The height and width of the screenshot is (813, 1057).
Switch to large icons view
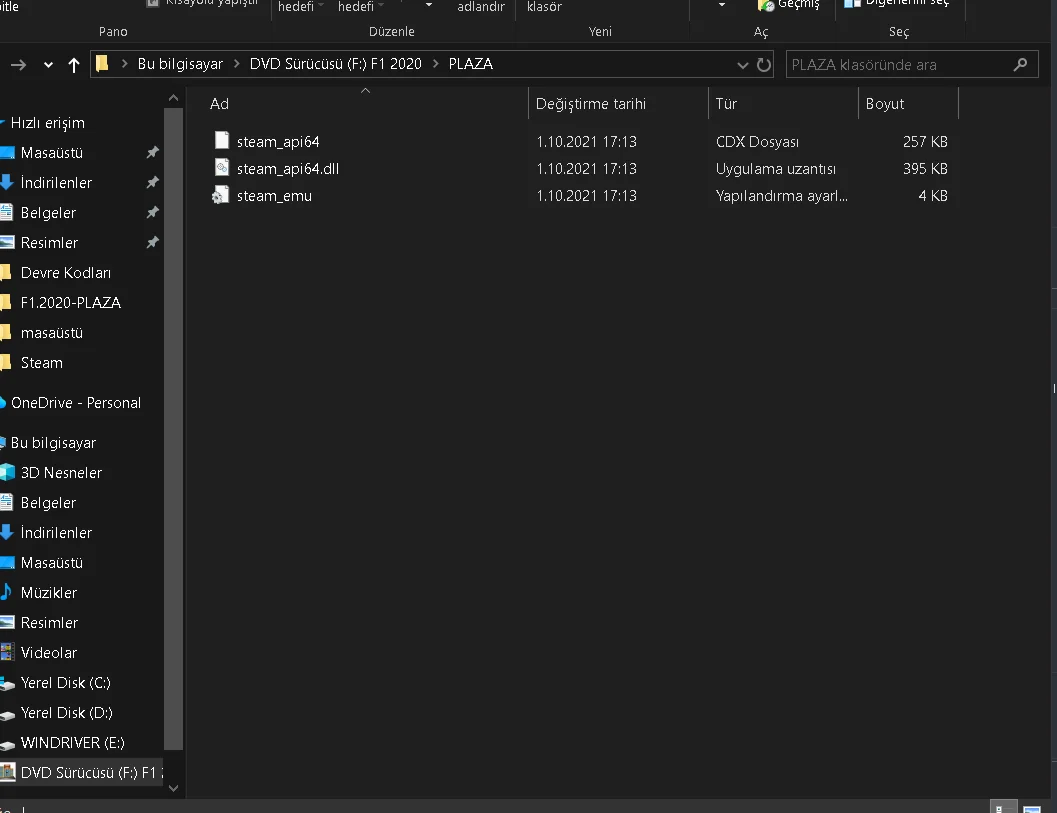point(1031,808)
